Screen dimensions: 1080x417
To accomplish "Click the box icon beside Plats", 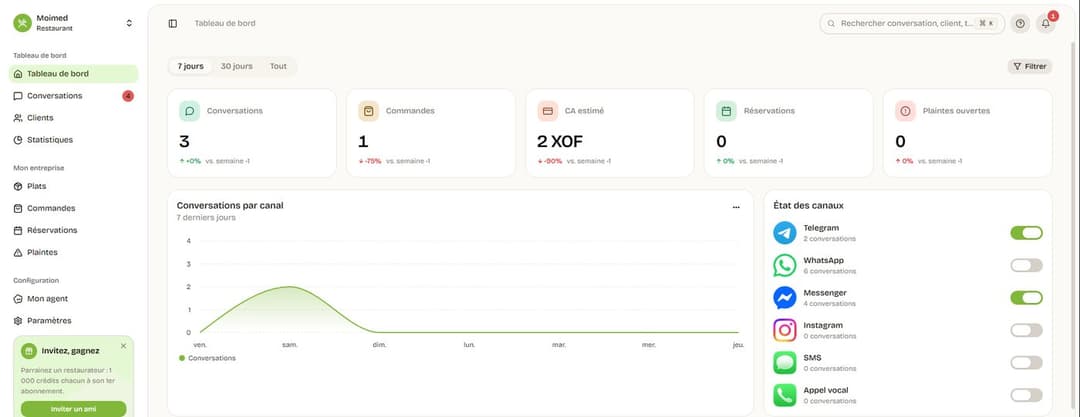I will [x=18, y=186].
